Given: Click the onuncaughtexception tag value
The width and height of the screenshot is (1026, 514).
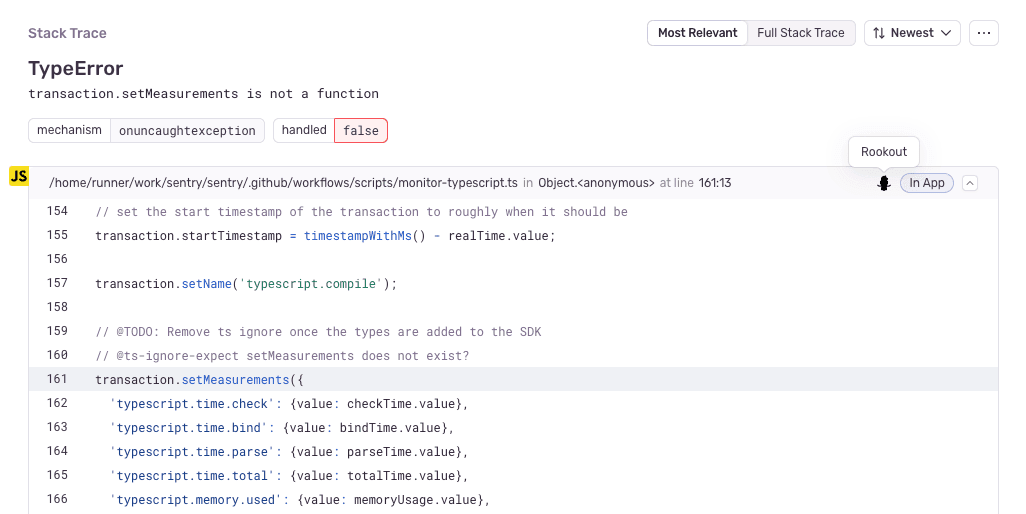Looking at the screenshot, I should coord(188,130).
